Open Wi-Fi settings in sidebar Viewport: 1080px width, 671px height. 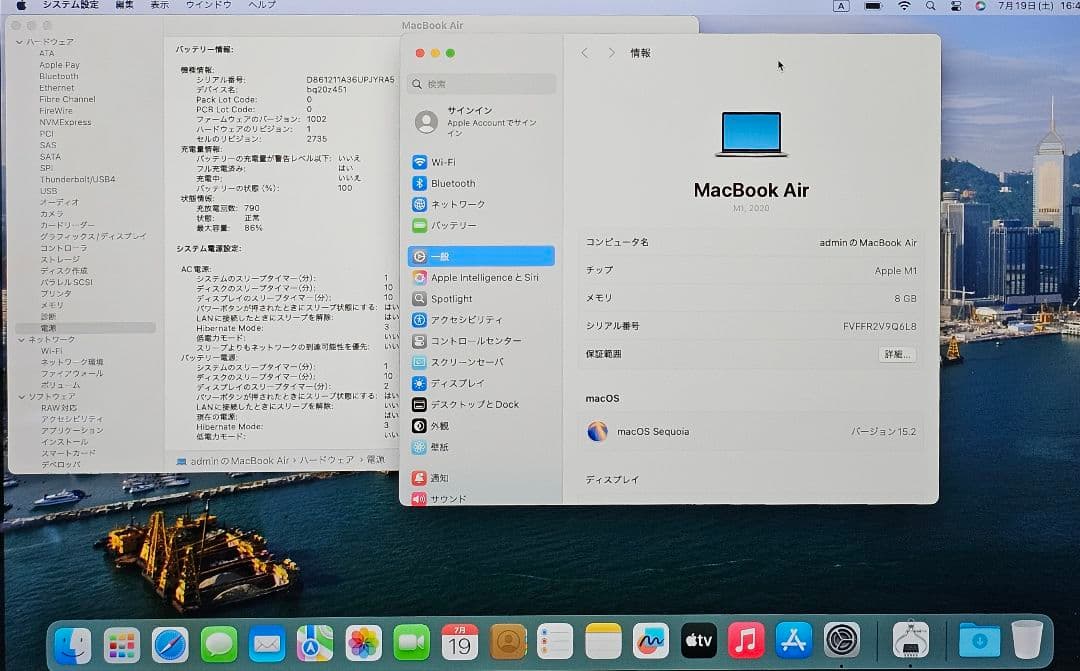pyautogui.click(x=481, y=162)
